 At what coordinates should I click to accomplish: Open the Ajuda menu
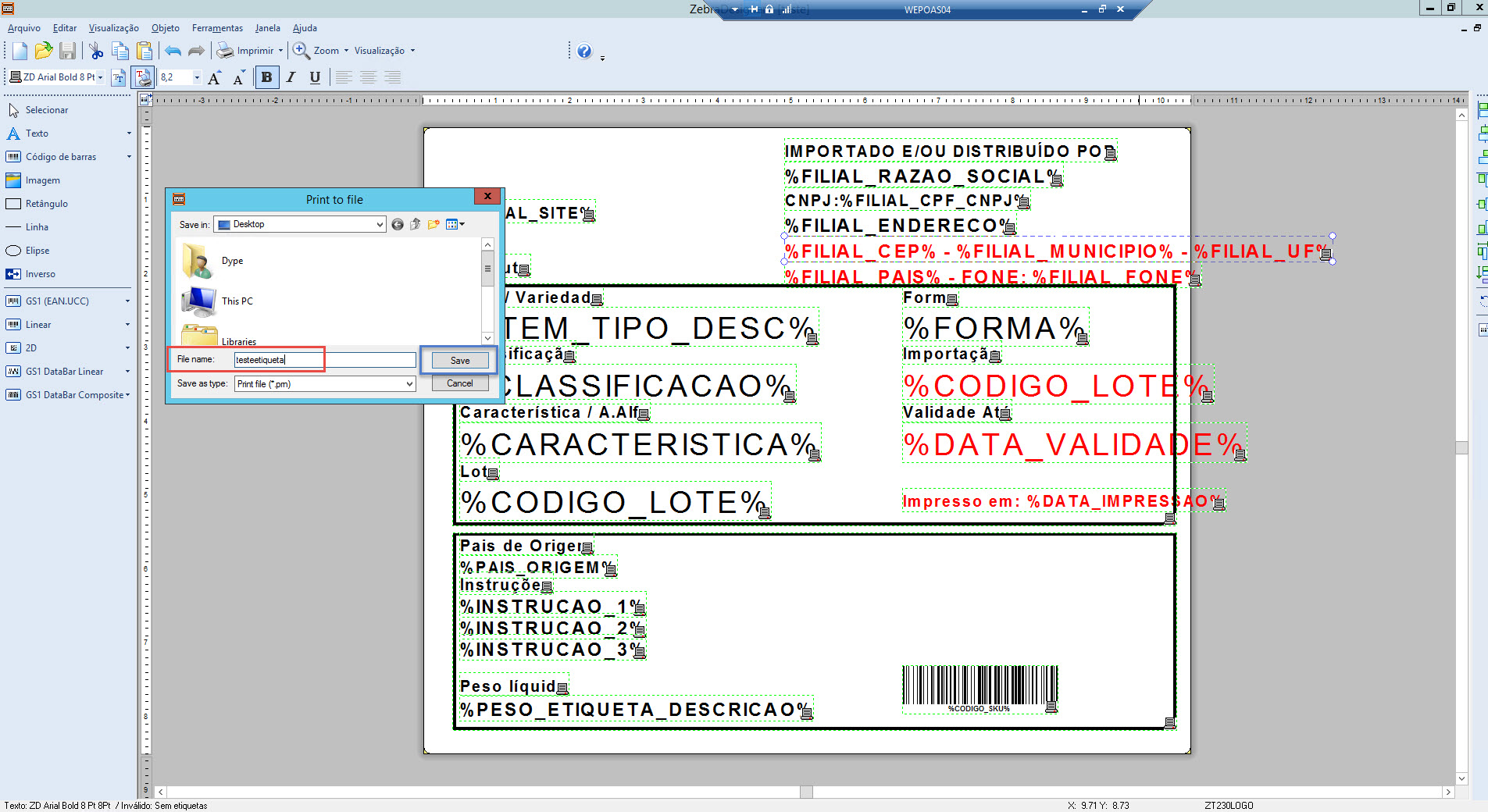point(305,28)
